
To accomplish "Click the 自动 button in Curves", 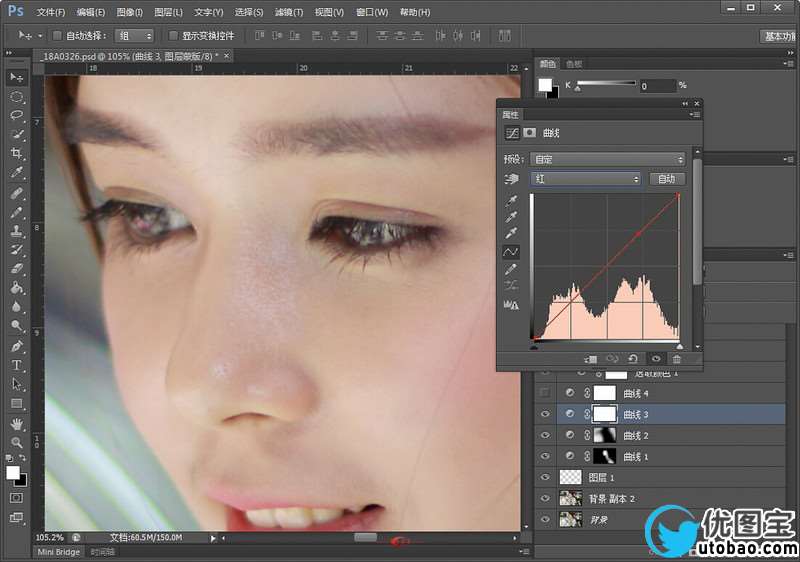I will click(x=666, y=179).
